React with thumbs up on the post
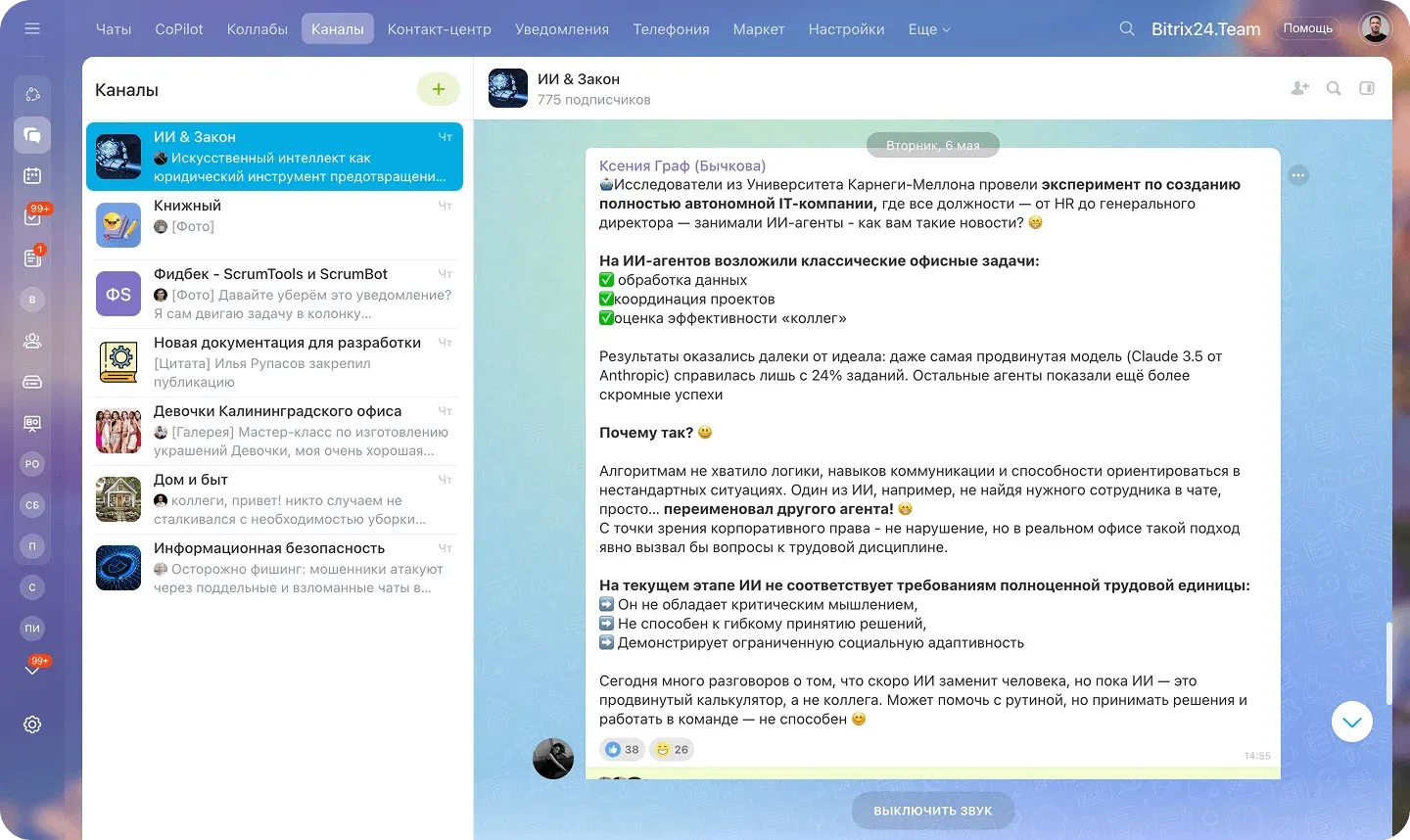This screenshot has width=1410, height=840. coord(622,748)
